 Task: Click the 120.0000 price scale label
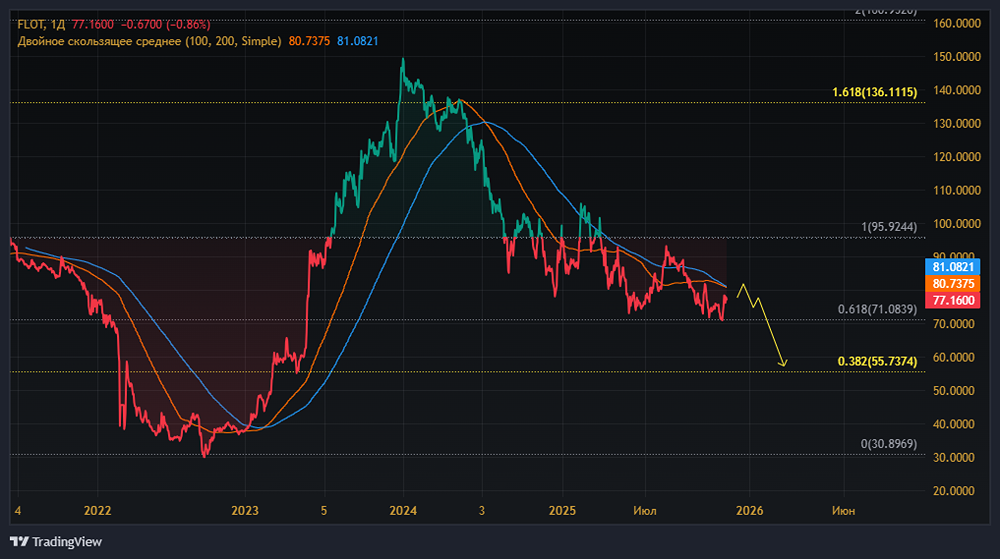(957, 157)
